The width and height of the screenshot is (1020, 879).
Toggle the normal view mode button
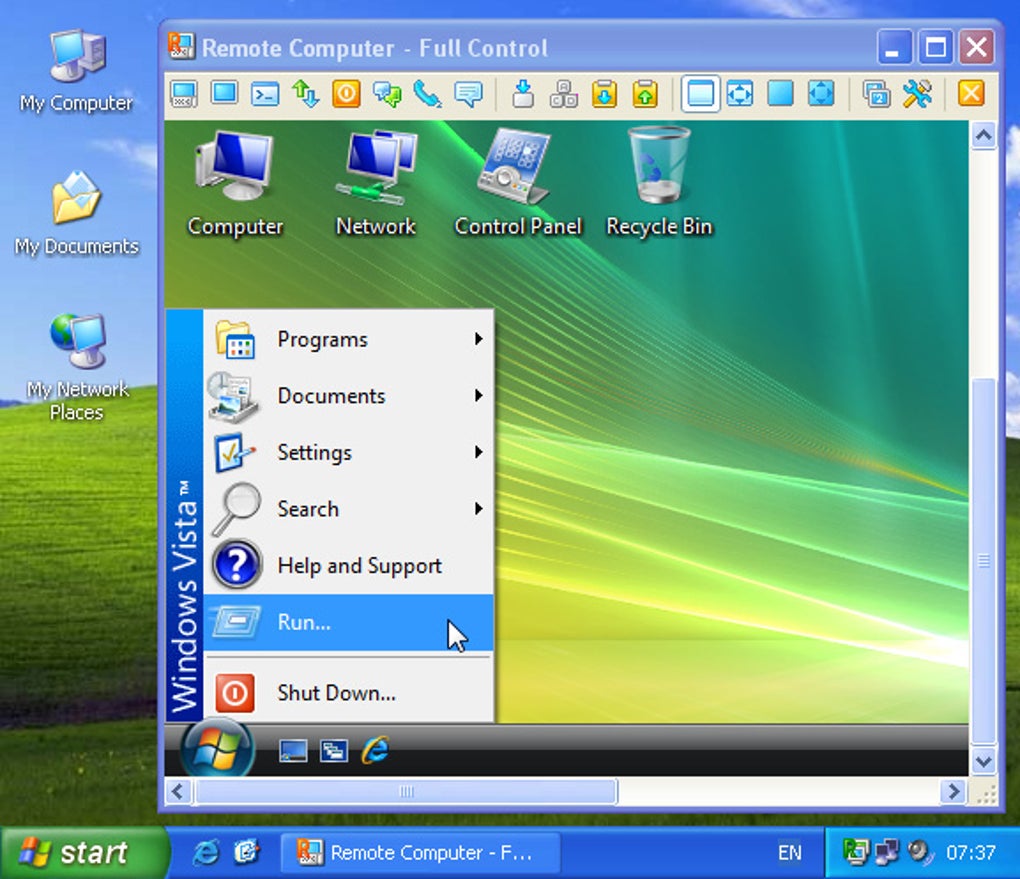[x=700, y=94]
